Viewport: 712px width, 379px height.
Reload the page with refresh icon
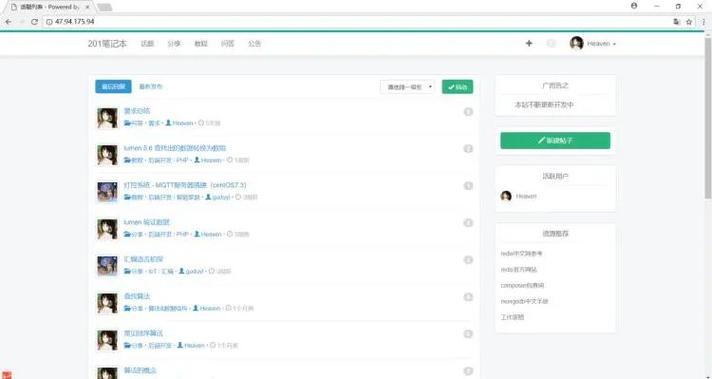tap(35, 22)
